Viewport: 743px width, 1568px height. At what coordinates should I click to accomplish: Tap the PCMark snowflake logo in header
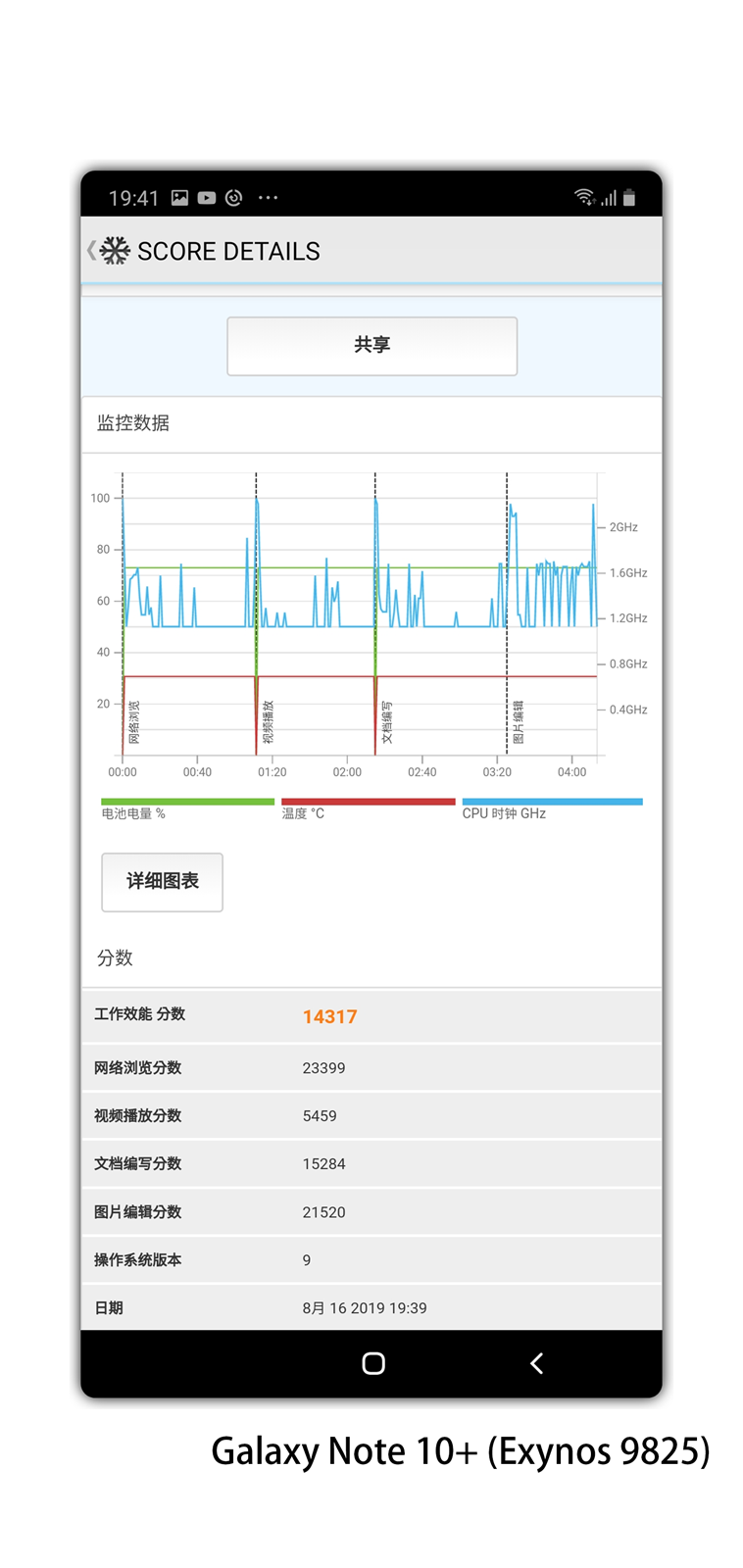pyautogui.click(x=115, y=251)
